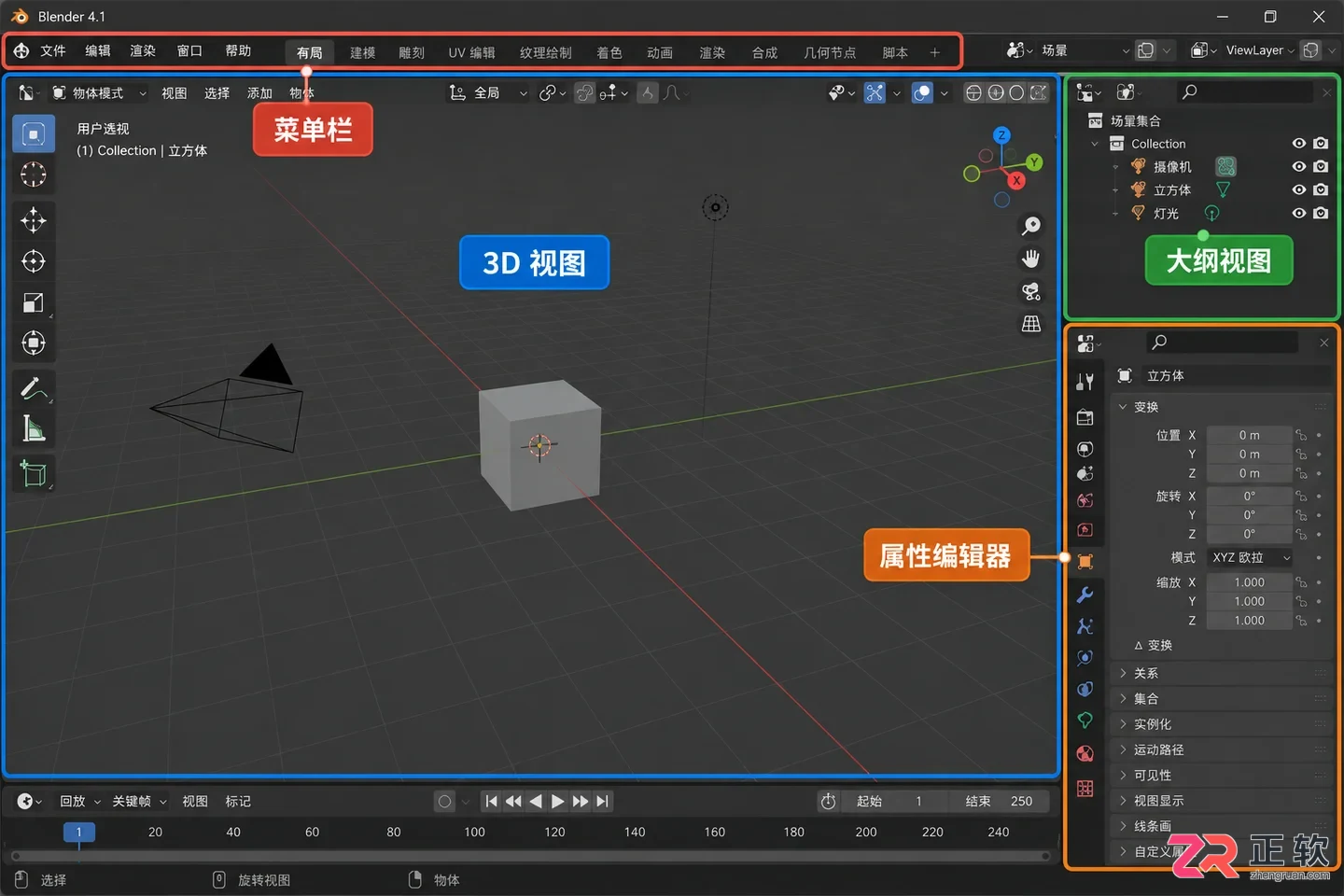This screenshot has height=896, width=1344.
Task: Click timeline playhead at frame 1
Action: coord(78,832)
